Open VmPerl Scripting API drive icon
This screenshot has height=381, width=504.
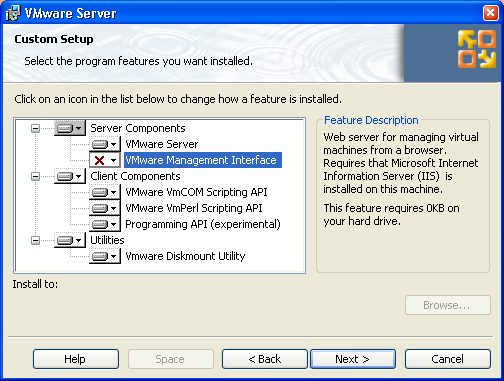pyautogui.click(x=105, y=208)
